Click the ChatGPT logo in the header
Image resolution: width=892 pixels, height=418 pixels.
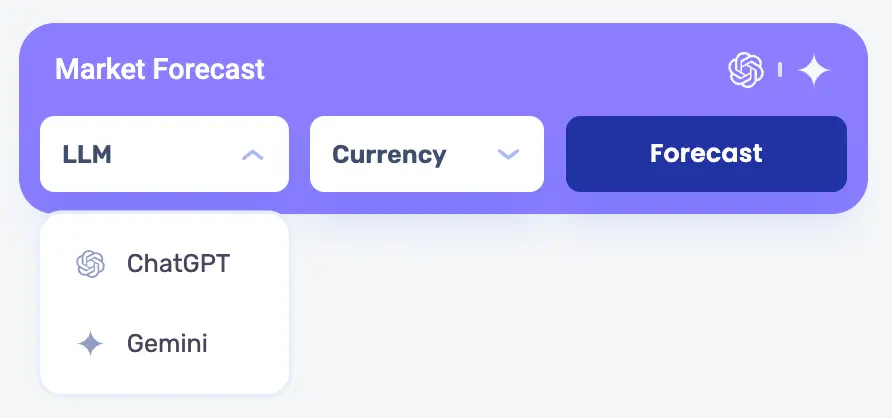745,70
